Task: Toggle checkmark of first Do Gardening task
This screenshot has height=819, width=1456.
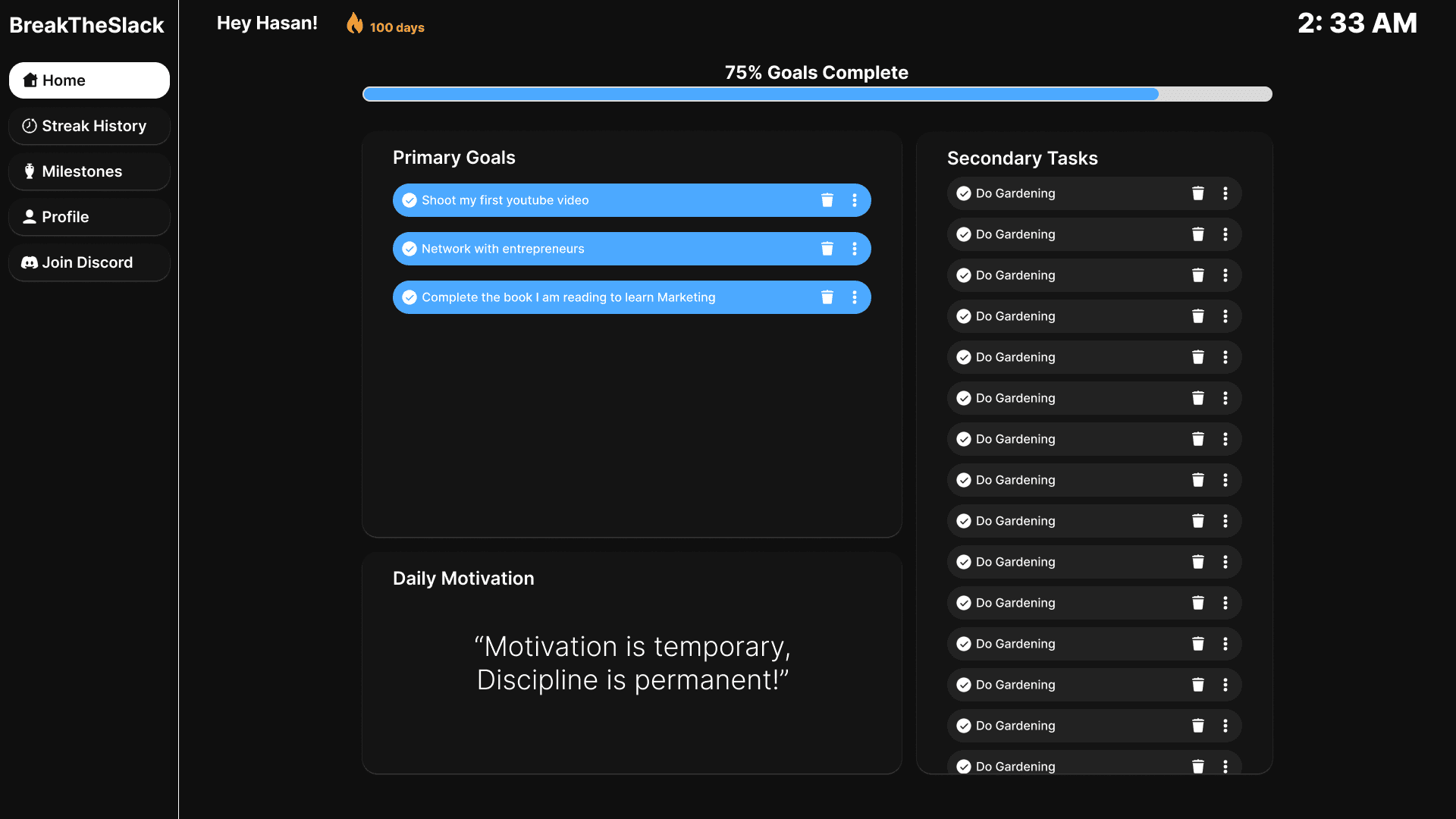Action: point(964,193)
